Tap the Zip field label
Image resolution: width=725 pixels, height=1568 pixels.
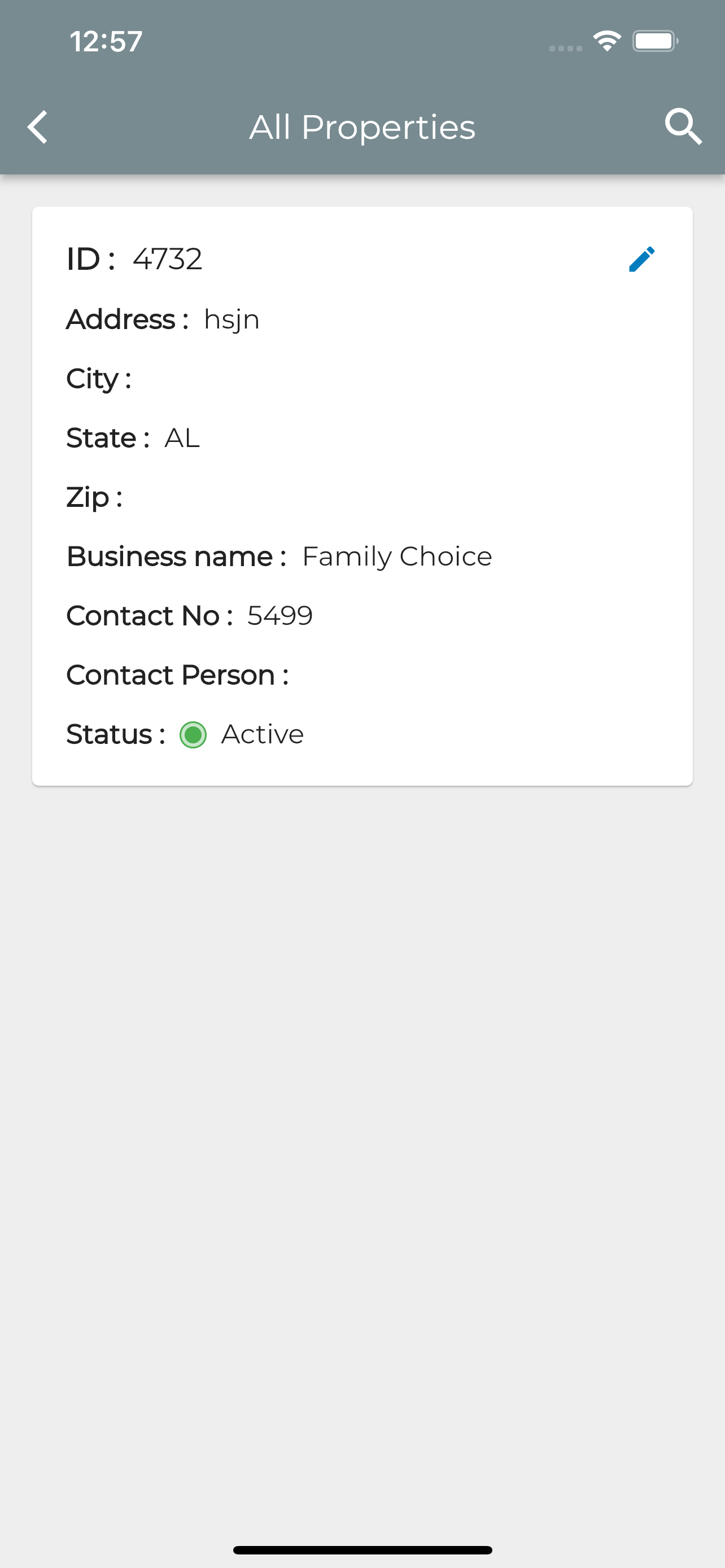[x=94, y=498]
